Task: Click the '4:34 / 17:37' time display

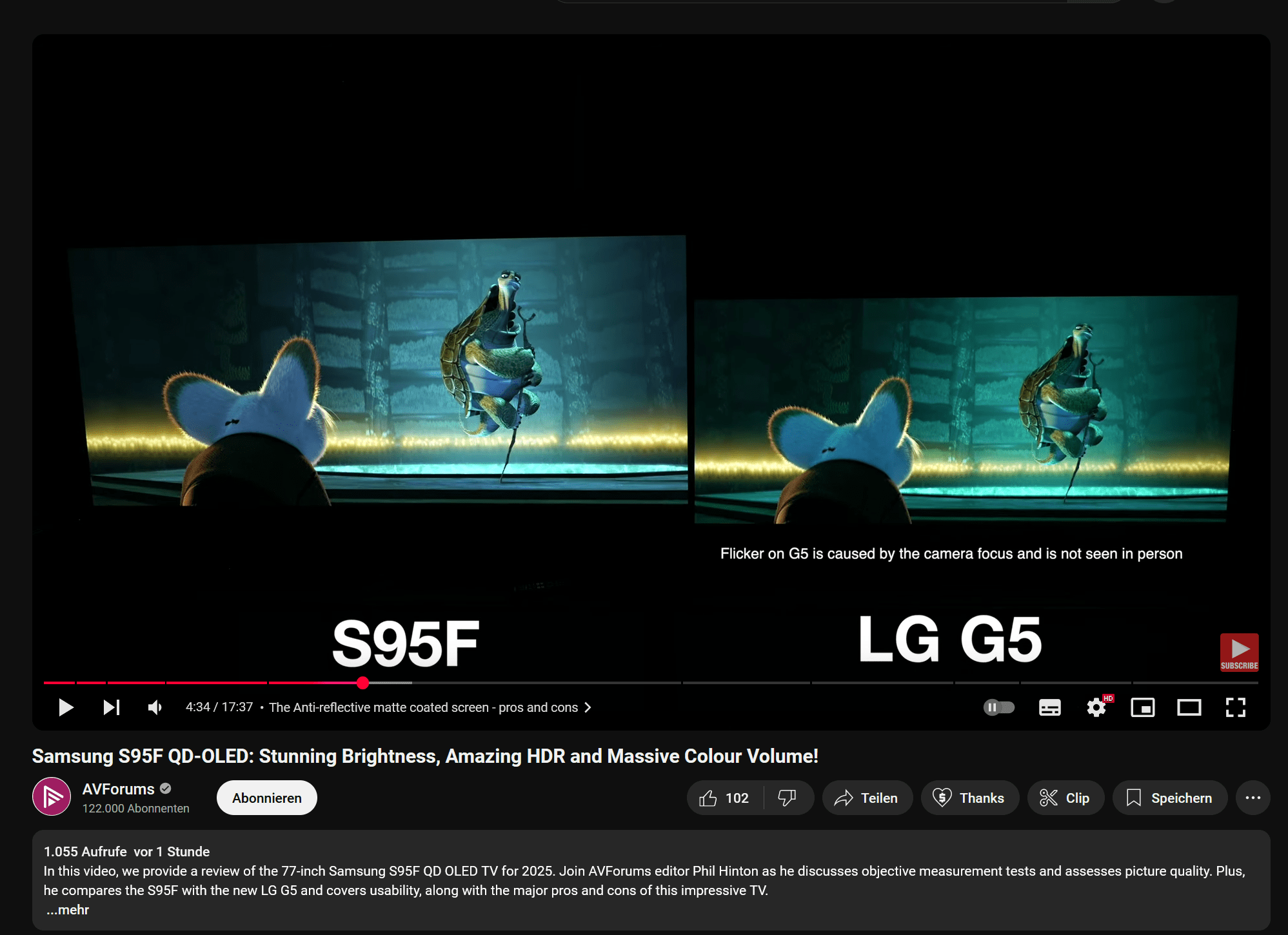Action: [x=219, y=707]
